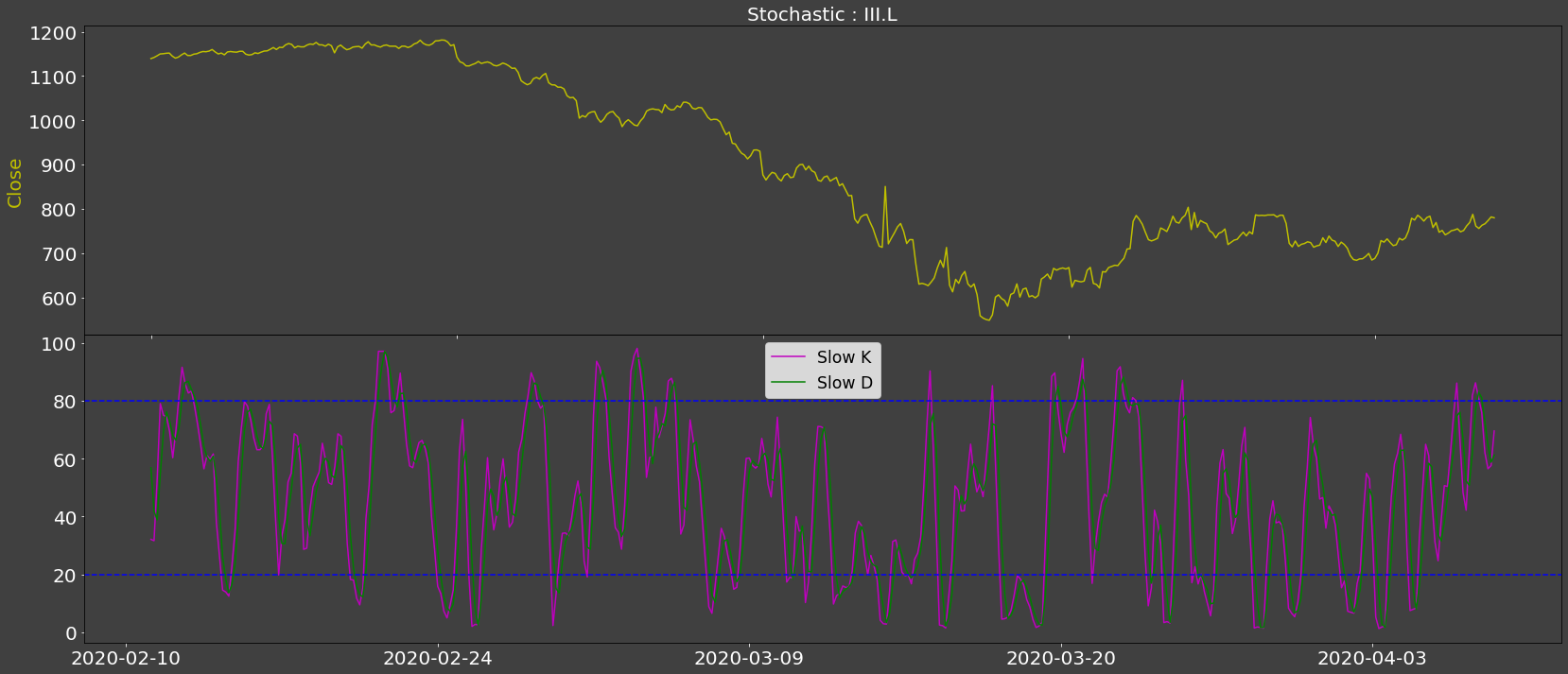Select the 'Slow K' legend entry
The height and width of the screenshot is (674, 1568).
(823, 357)
